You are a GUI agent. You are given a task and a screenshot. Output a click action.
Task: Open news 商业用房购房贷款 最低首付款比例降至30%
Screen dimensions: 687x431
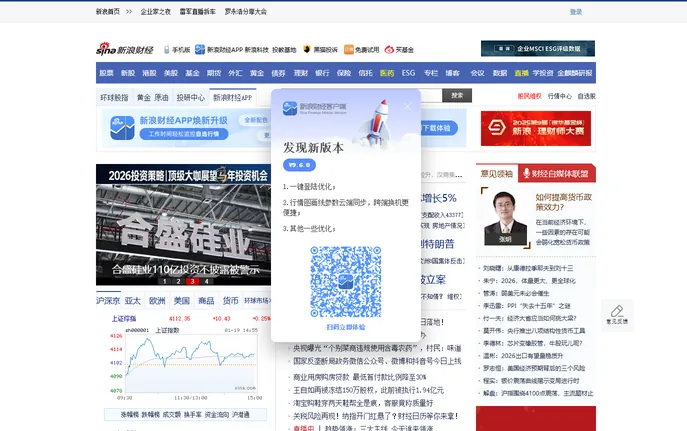pyautogui.click(x=359, y=377)
